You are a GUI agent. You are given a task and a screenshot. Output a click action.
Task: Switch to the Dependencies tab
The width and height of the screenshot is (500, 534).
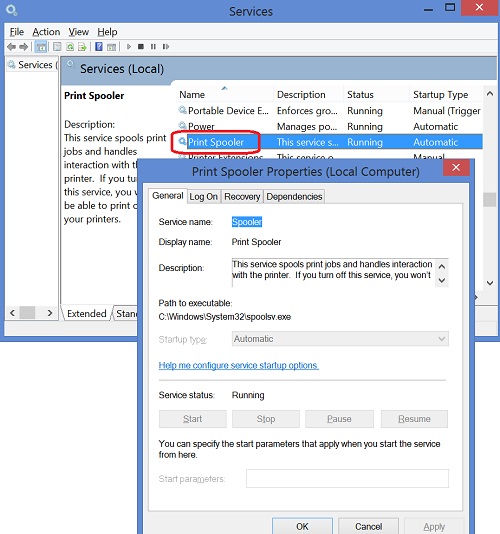coord(294,197)
